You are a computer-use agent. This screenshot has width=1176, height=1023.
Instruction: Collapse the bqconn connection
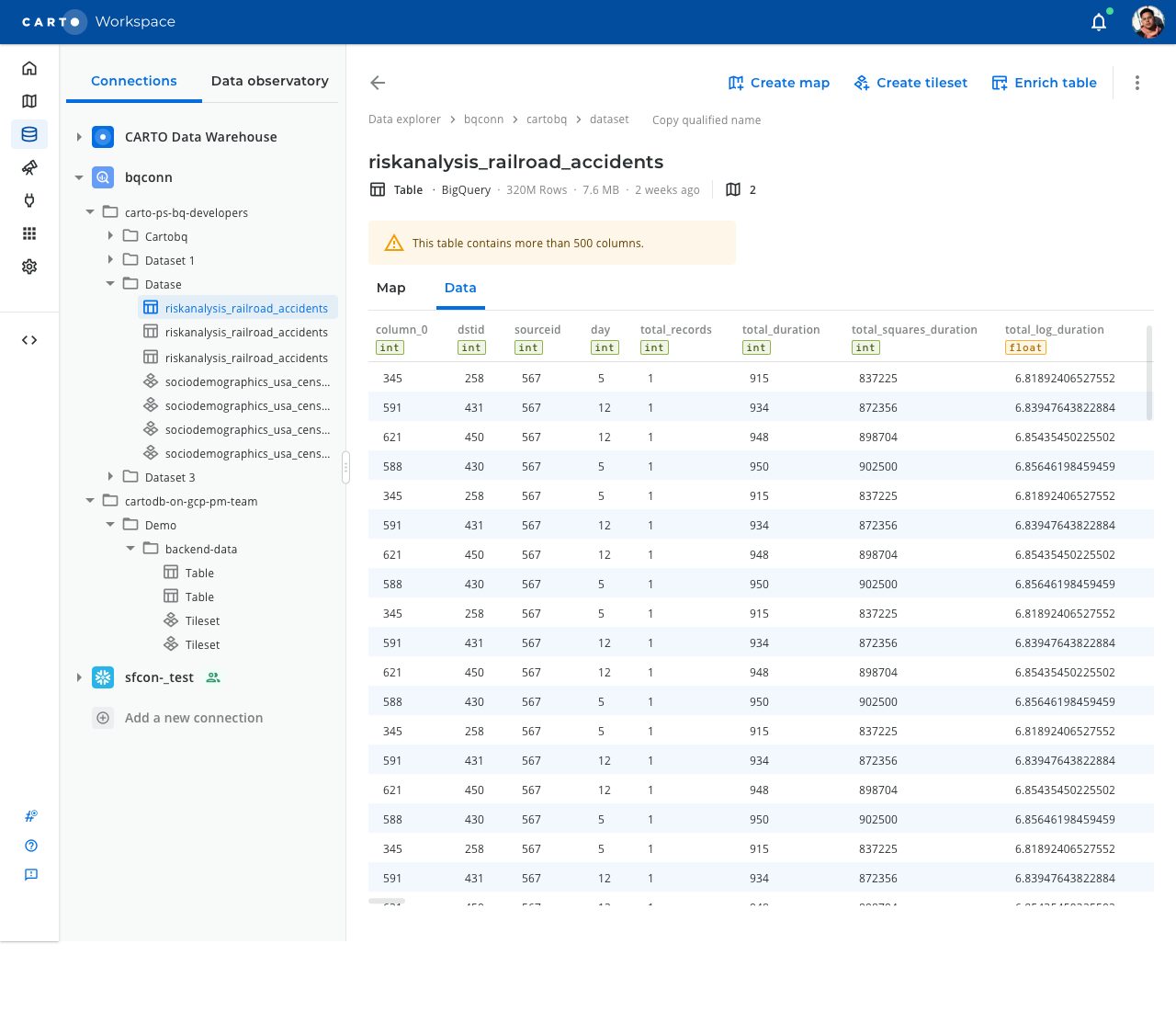tap(79, 177)
